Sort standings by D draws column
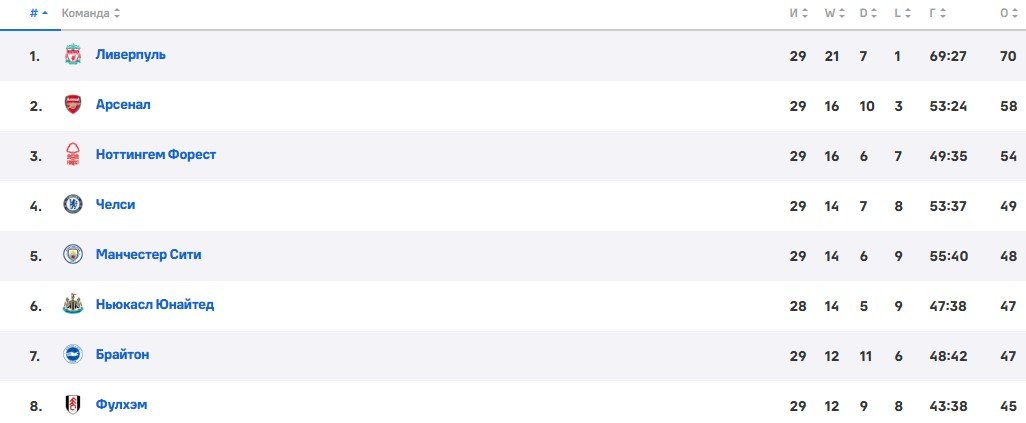 pyautogui.click(x=865, y=14)
